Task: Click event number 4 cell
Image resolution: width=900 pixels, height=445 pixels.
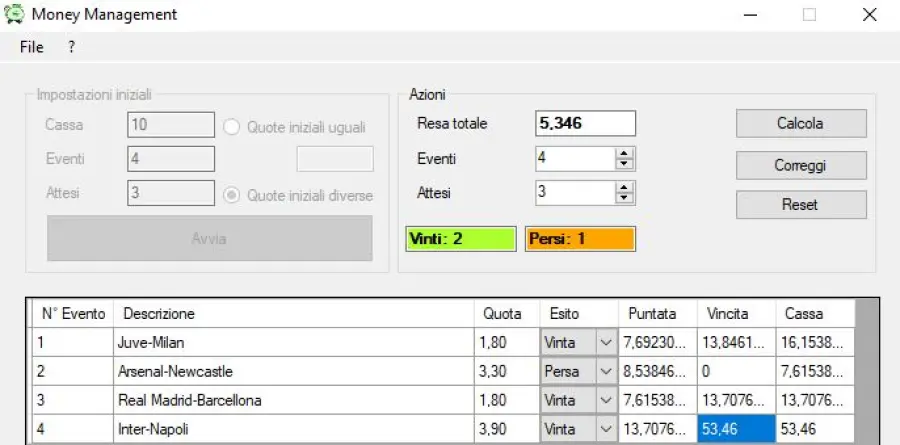Action: tap(73, 429)
